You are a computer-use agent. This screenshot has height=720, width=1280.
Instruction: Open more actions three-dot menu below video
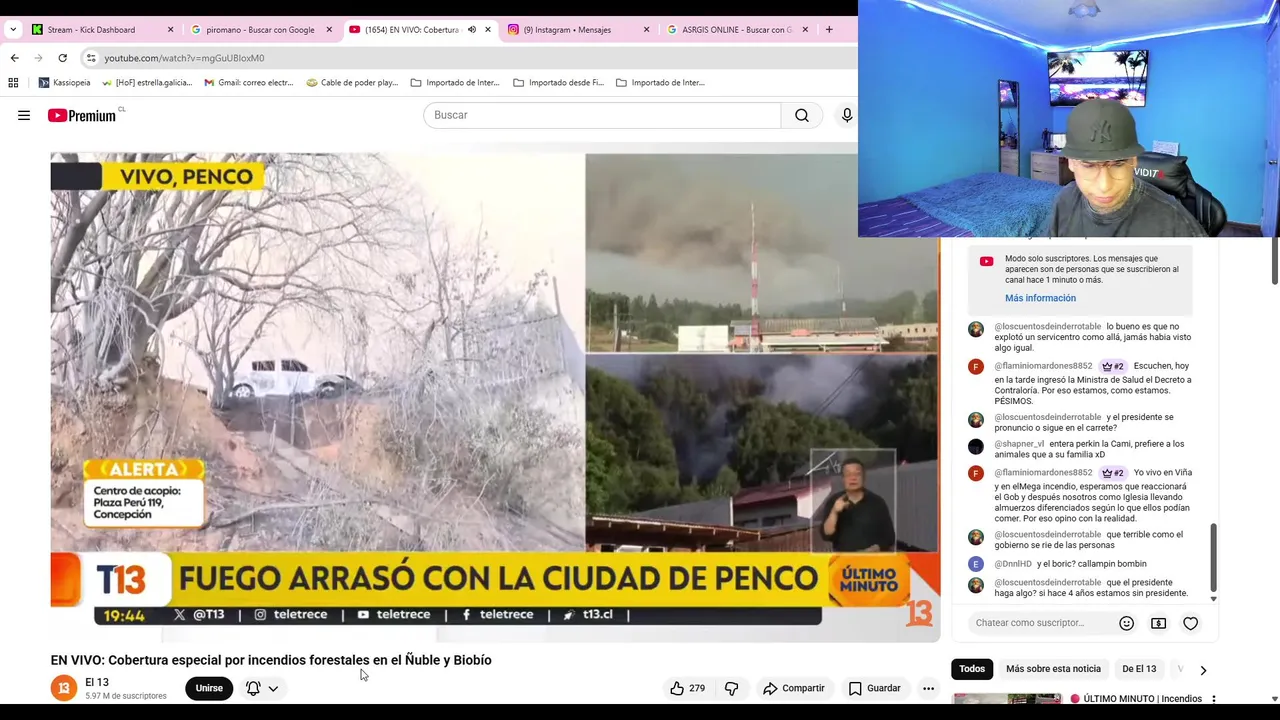point(928,688)
